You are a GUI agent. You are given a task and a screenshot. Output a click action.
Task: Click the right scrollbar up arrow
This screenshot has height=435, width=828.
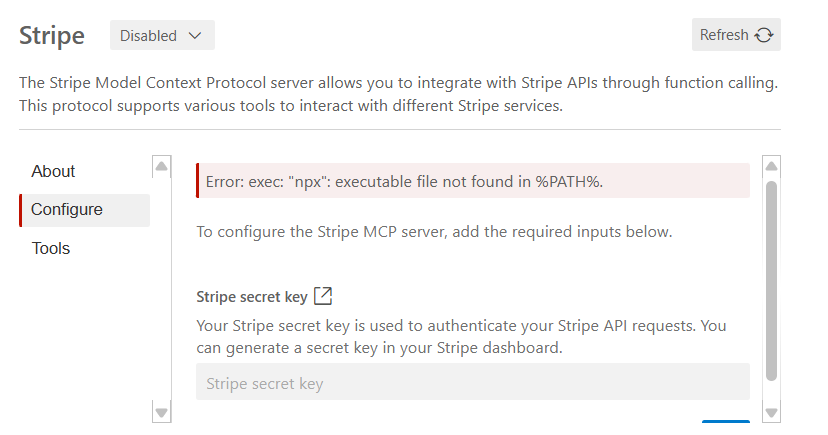point(771,165)
